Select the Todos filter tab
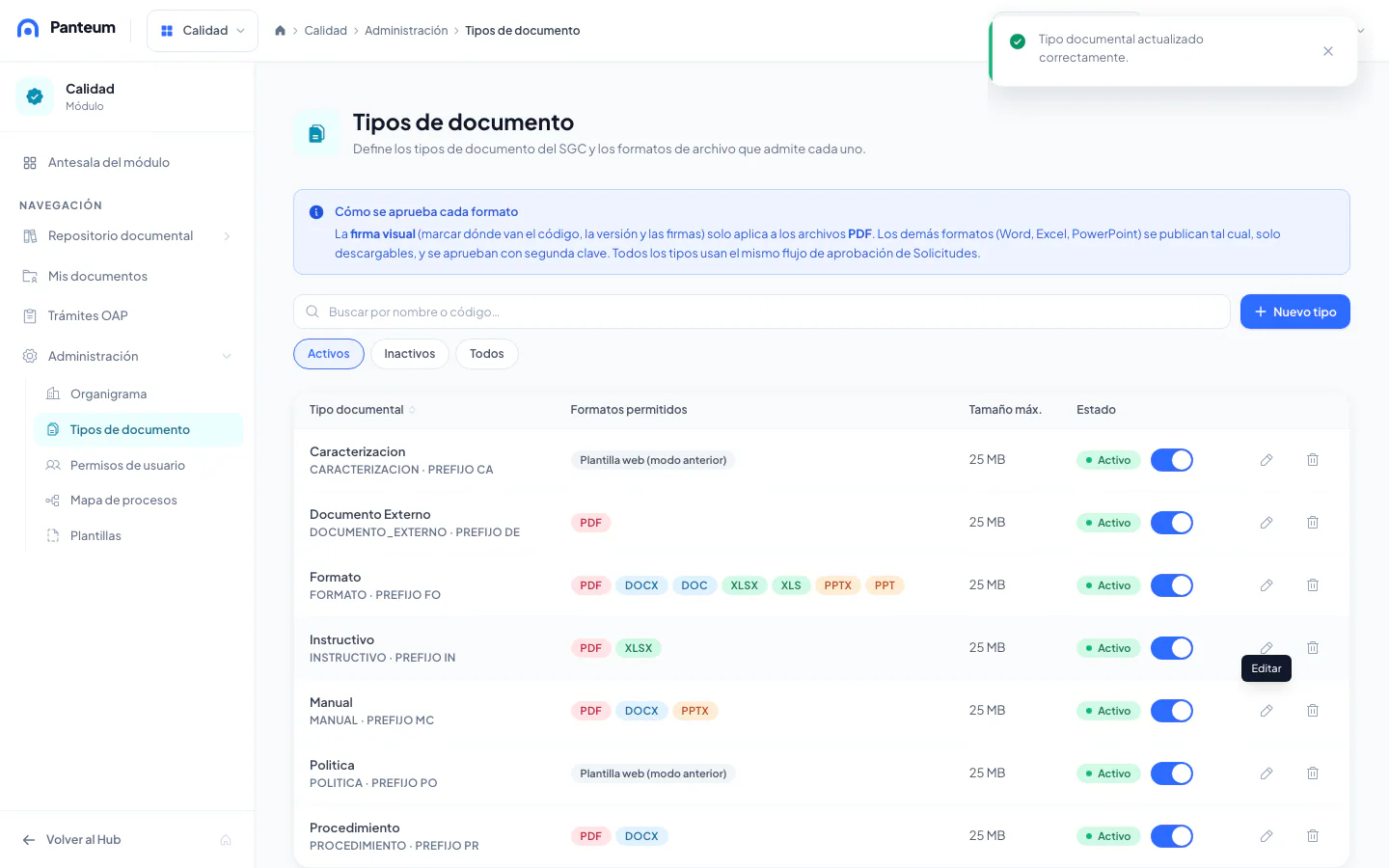 487,354
